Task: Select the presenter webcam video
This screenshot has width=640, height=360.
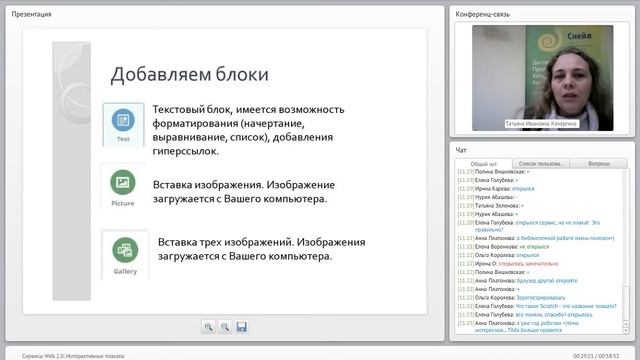Action: [542, 78]
